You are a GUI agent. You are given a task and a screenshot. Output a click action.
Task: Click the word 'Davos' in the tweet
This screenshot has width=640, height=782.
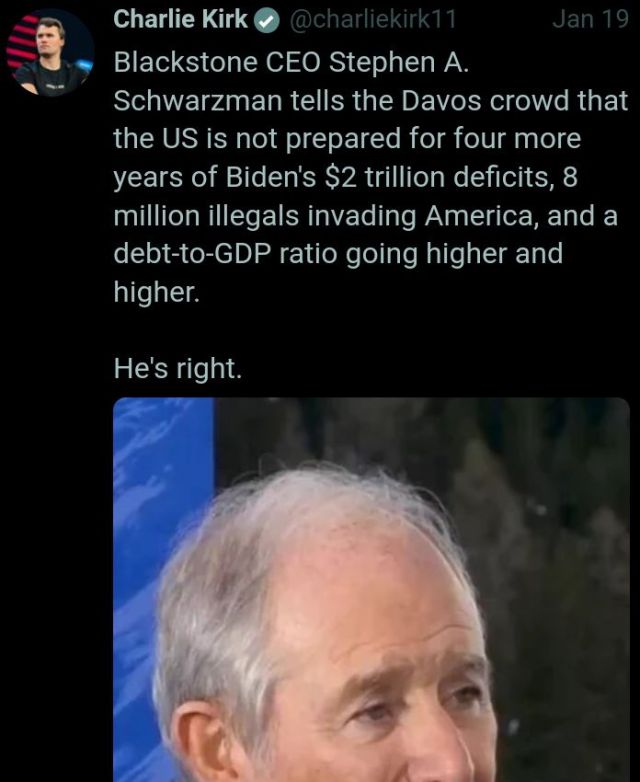441,101
